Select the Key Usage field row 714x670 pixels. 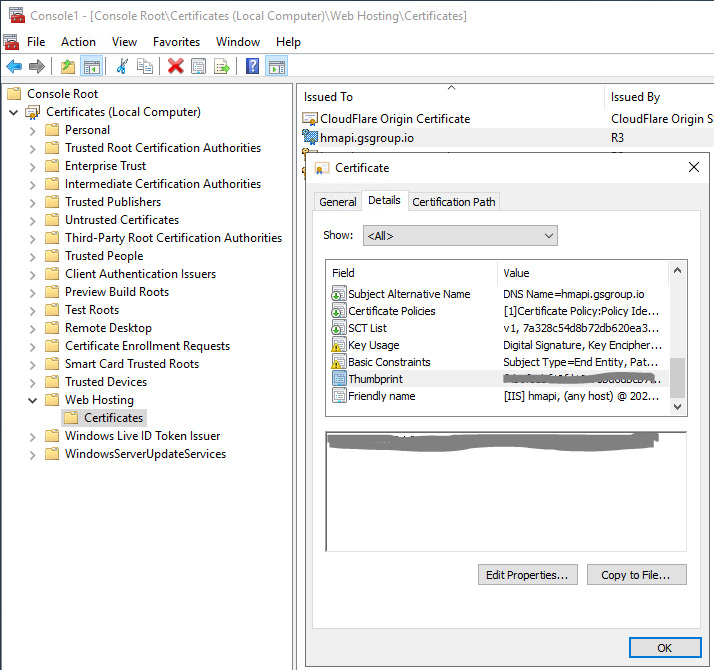(x=499, y=345)
